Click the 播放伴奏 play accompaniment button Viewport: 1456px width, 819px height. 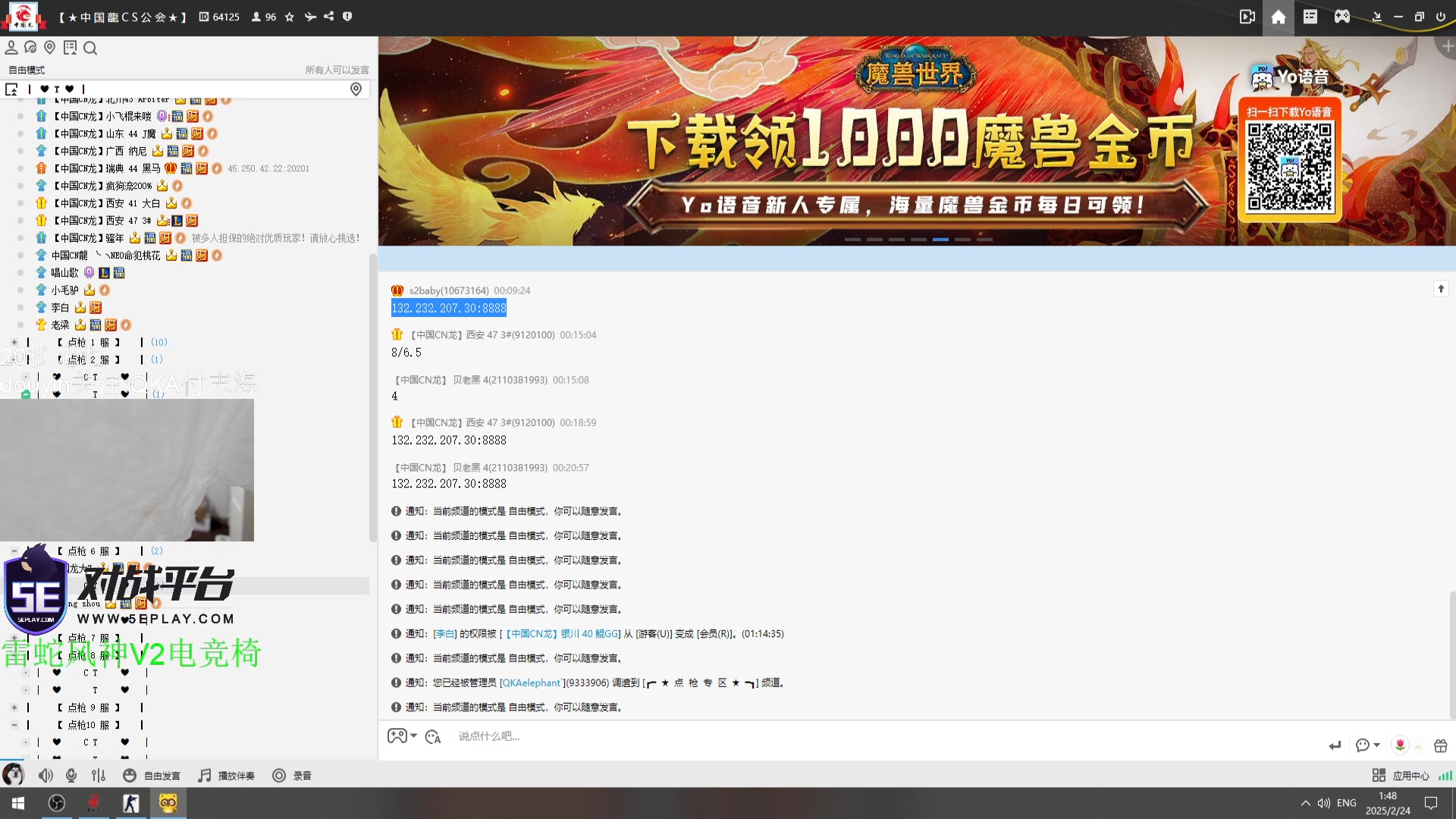tap(226, 776)
